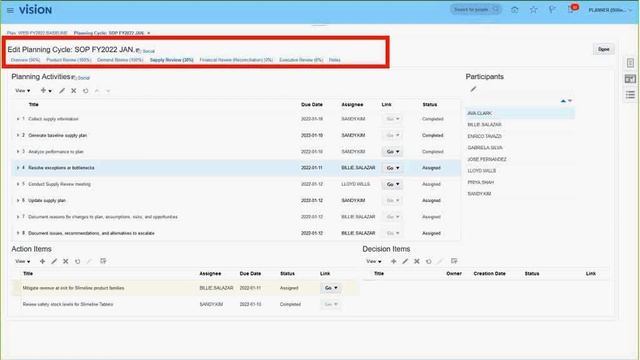Viewport: 640px width, 360px height.
Task: Open the Executive Review tab
Action: (301, 60)
